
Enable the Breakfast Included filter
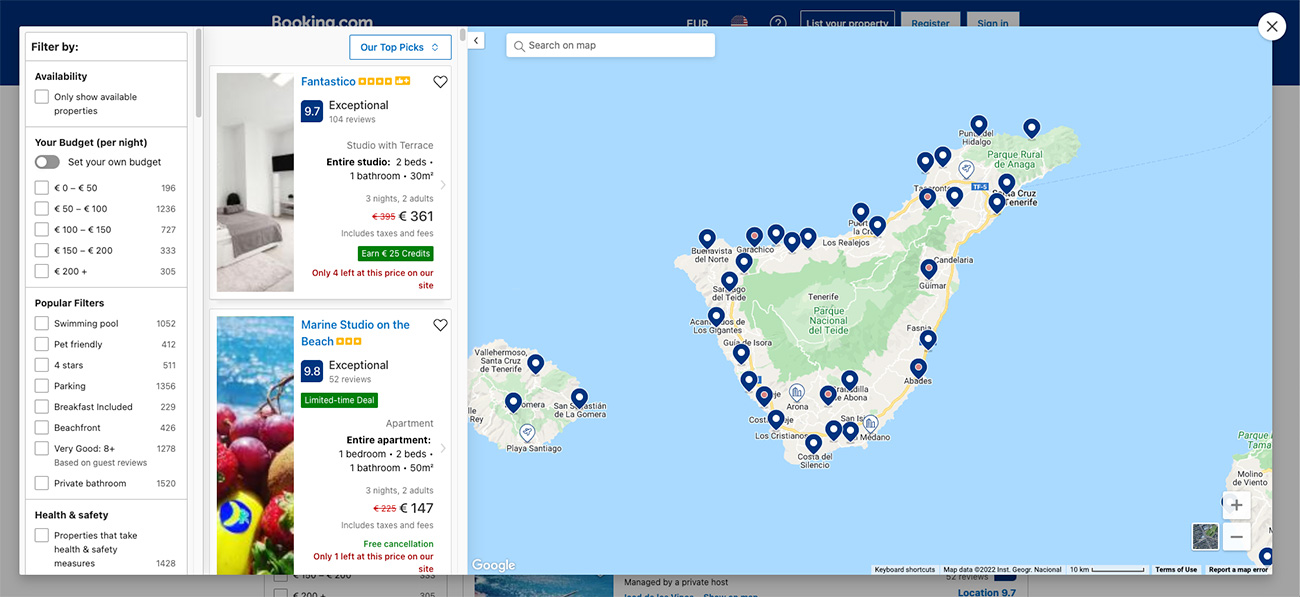[x=42, y=407]
